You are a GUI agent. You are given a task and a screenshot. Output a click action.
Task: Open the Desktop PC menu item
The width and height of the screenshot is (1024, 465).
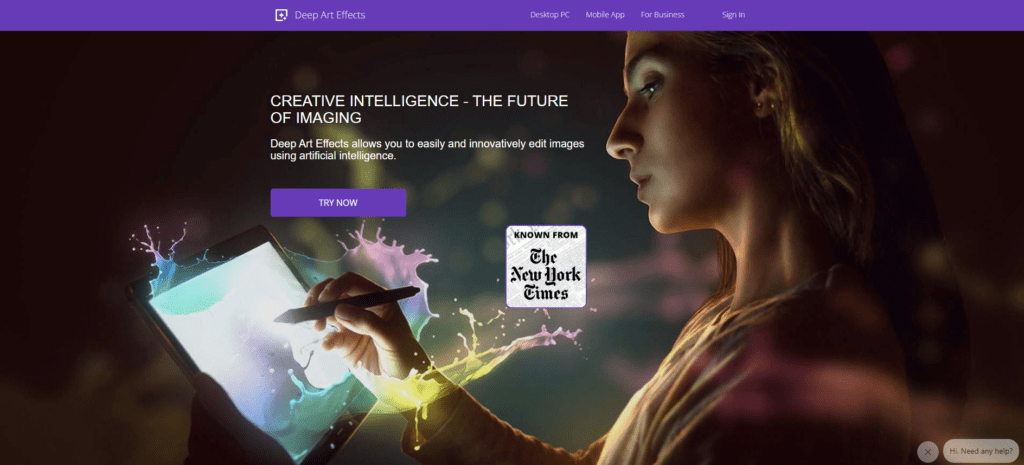coord(550,15)
